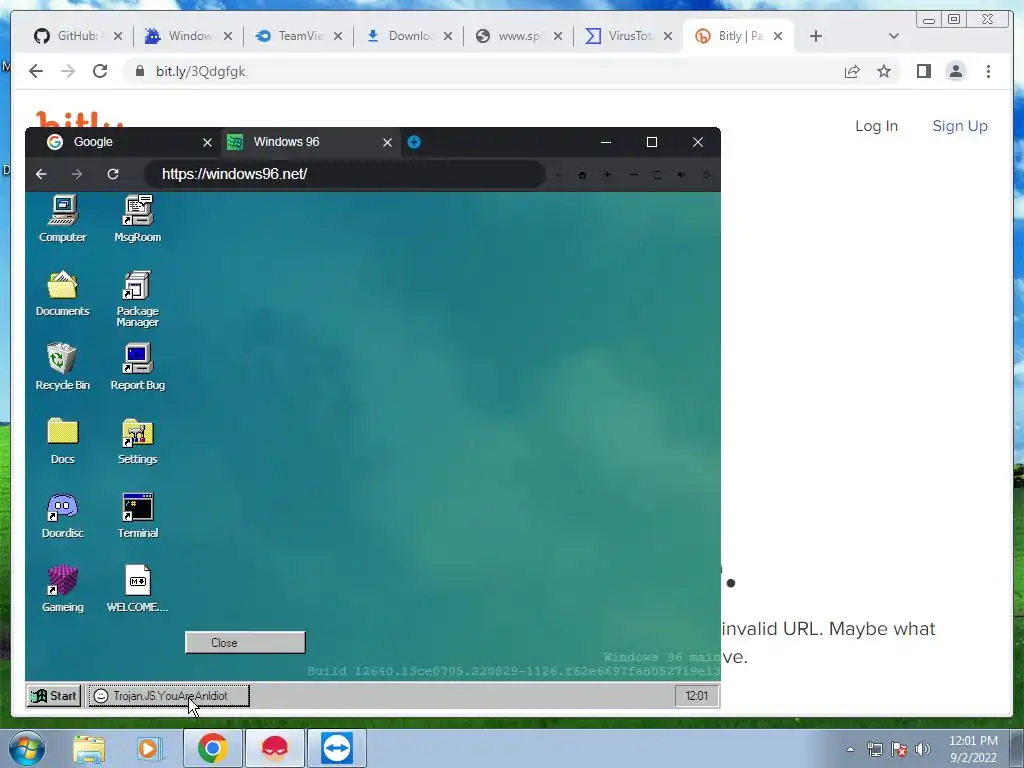Open the MsgRoom desktop icon
The width and height of the screenshot is (1024, 768).
[x=138, y=219]
